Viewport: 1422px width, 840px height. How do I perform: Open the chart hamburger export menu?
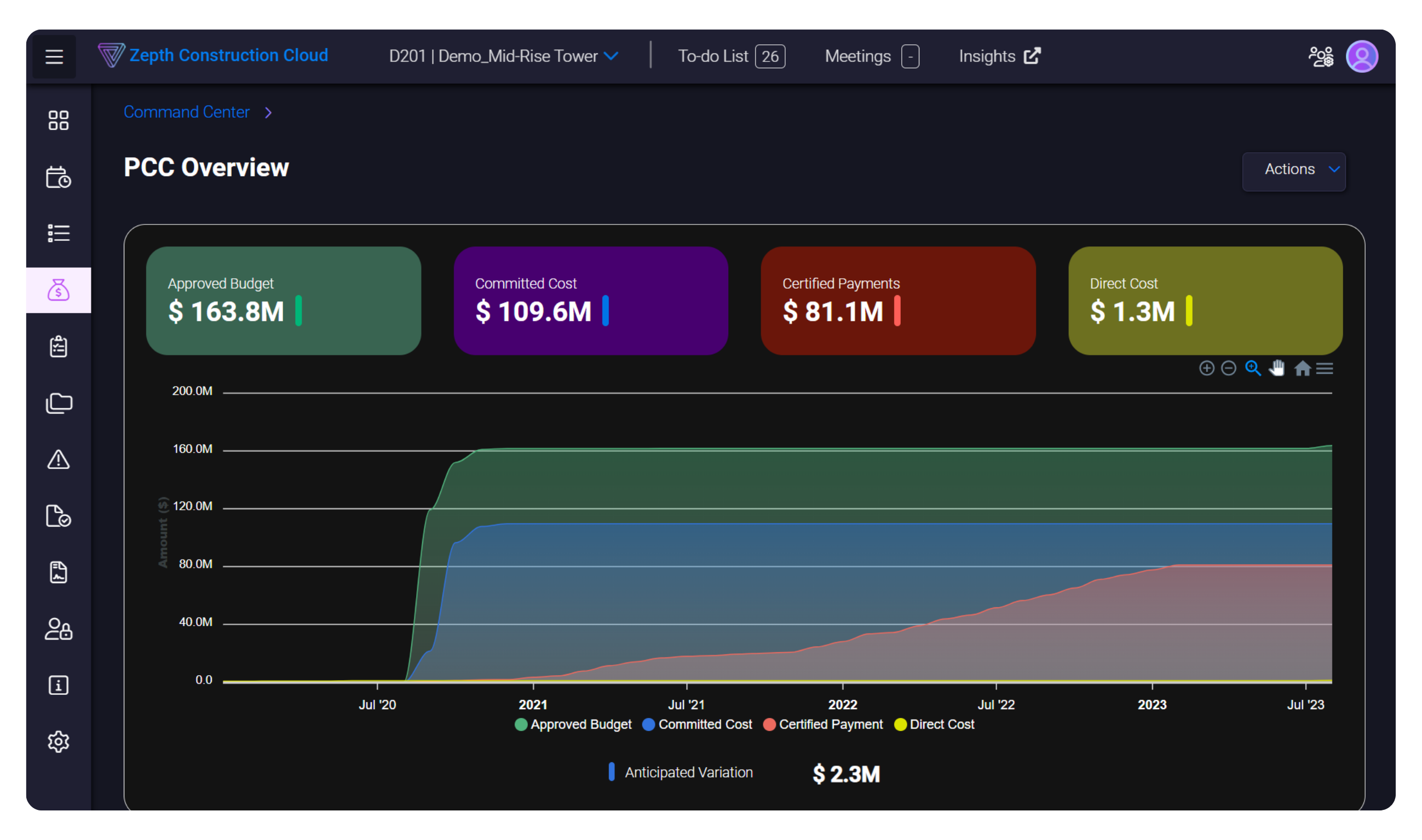[x=1324, y=369]
